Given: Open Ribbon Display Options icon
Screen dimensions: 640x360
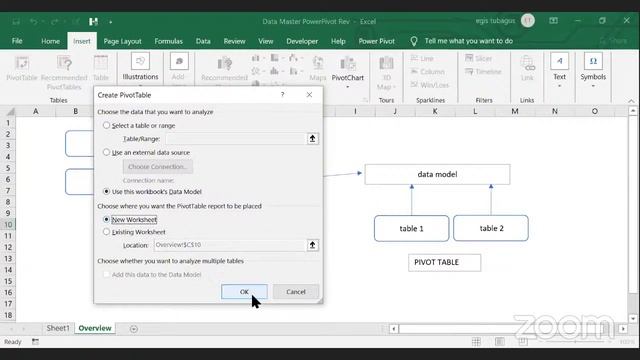Looking at the screenshot, I should pos(553,20).
